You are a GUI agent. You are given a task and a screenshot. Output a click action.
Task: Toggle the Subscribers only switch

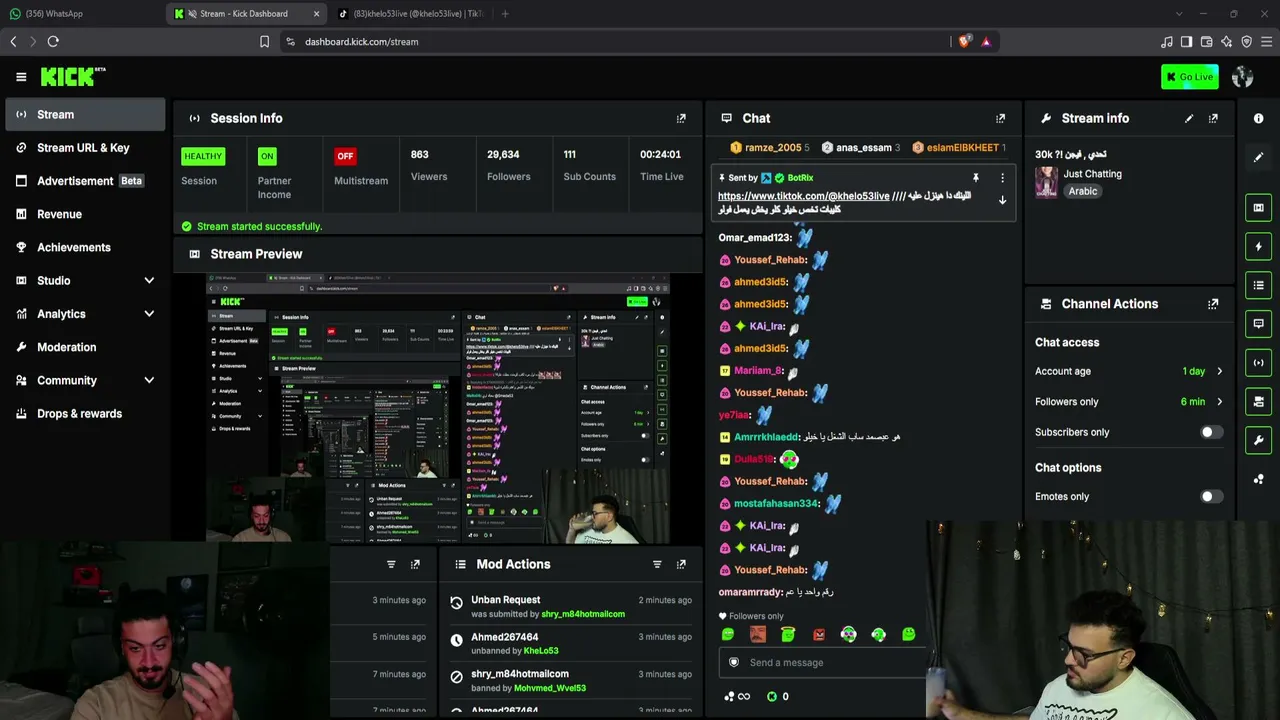(1211, 432)
